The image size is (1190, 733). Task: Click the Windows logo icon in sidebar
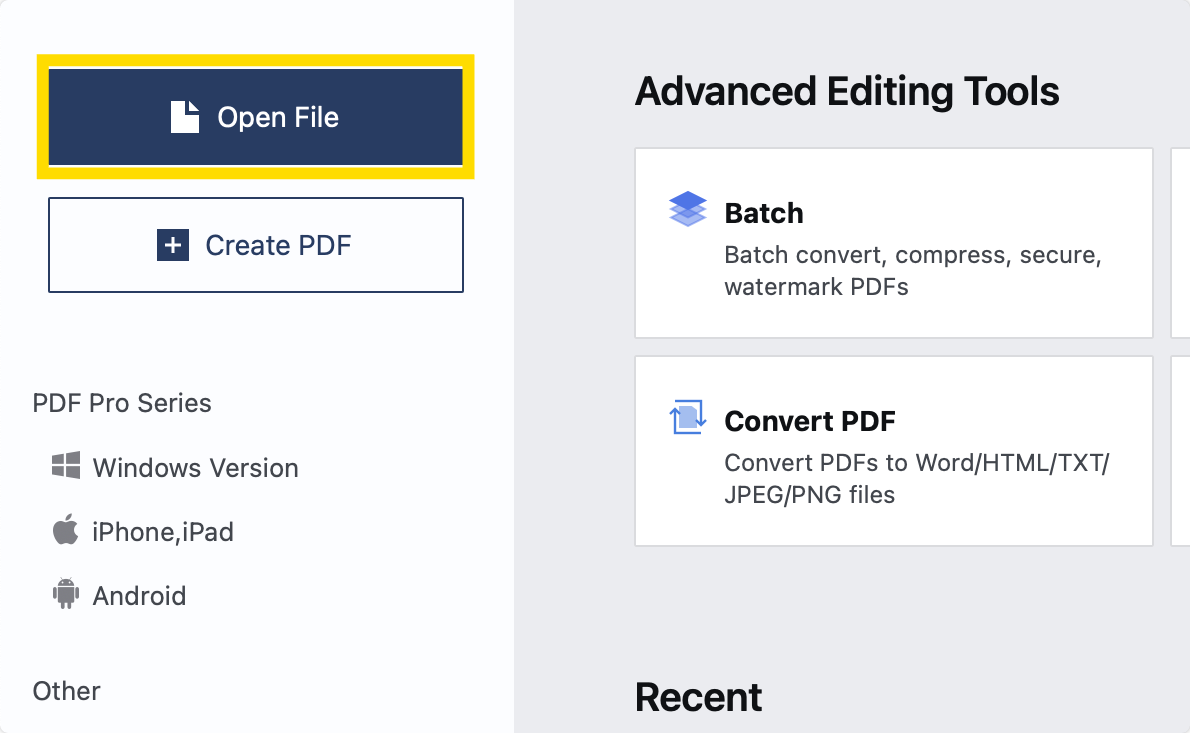tap(66, 466)
